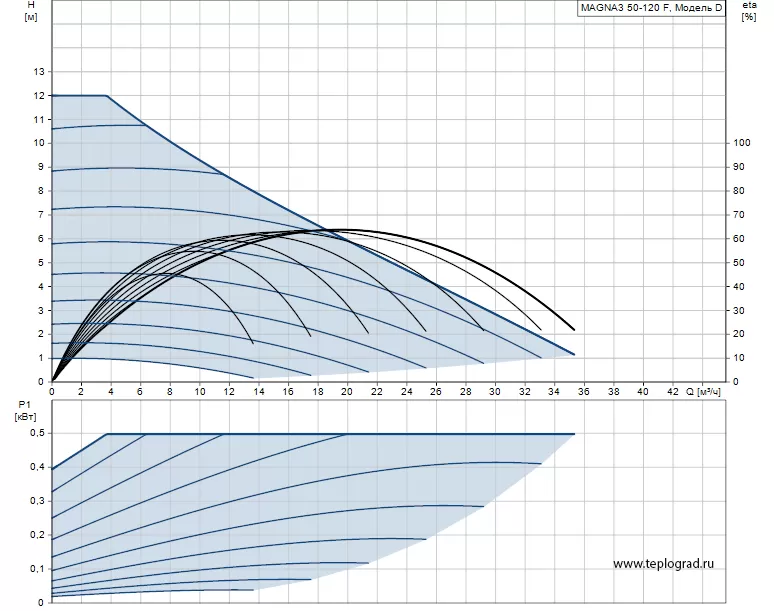Pick the 32 tick label on Q axis
This screenshot has width=774, height=611.
tap(525, 392)
